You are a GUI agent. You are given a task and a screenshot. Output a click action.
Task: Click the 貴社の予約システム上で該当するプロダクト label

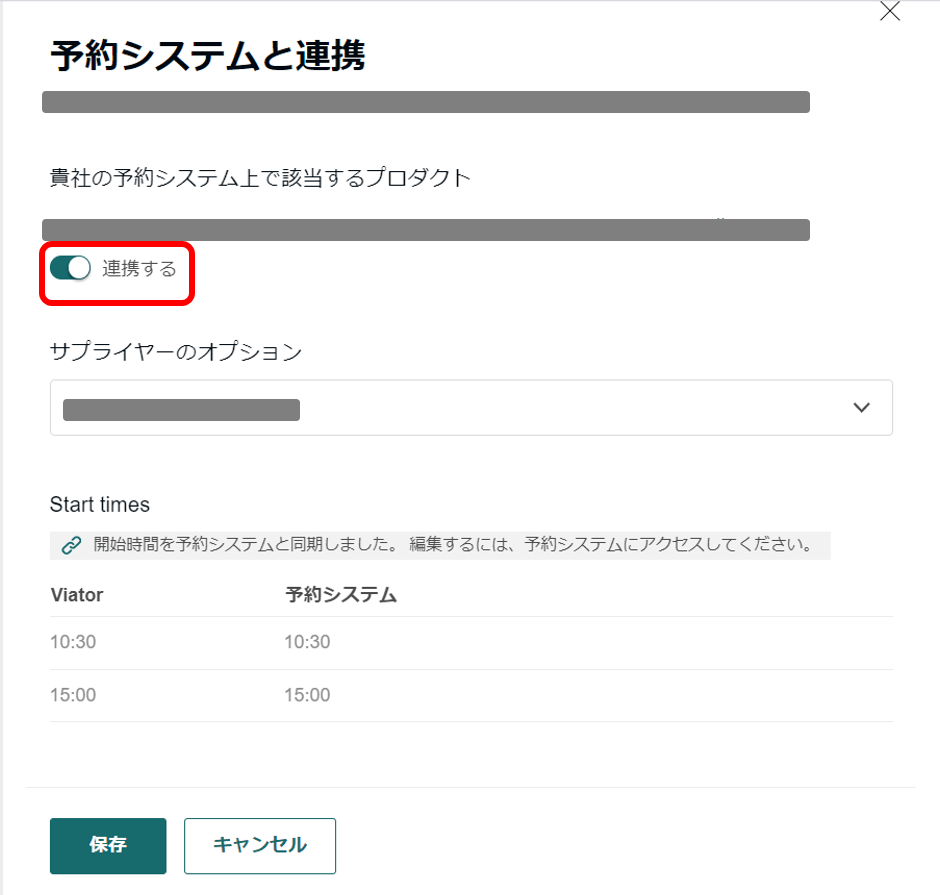tap(260, 178)
